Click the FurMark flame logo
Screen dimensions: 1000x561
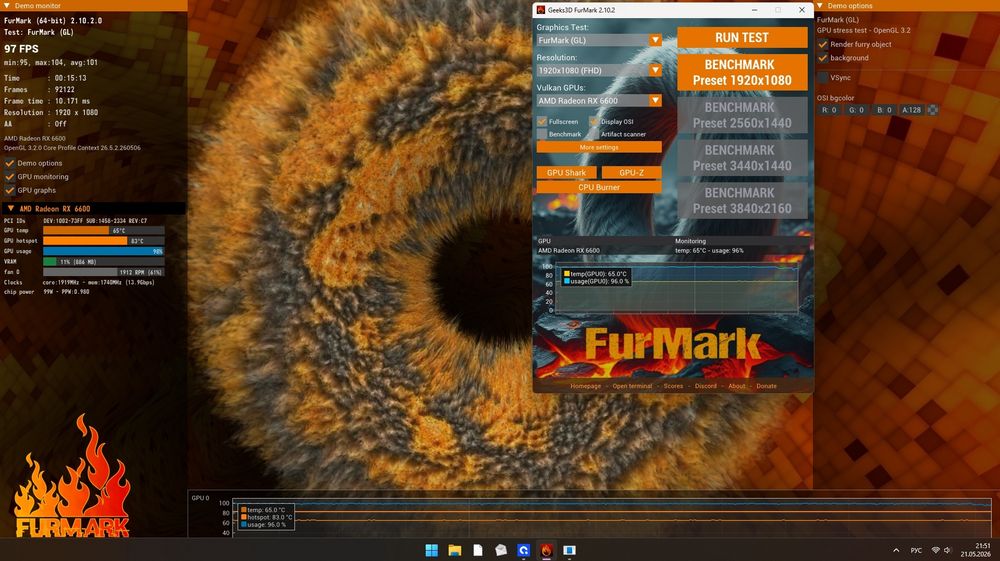[x=71, y=477]
